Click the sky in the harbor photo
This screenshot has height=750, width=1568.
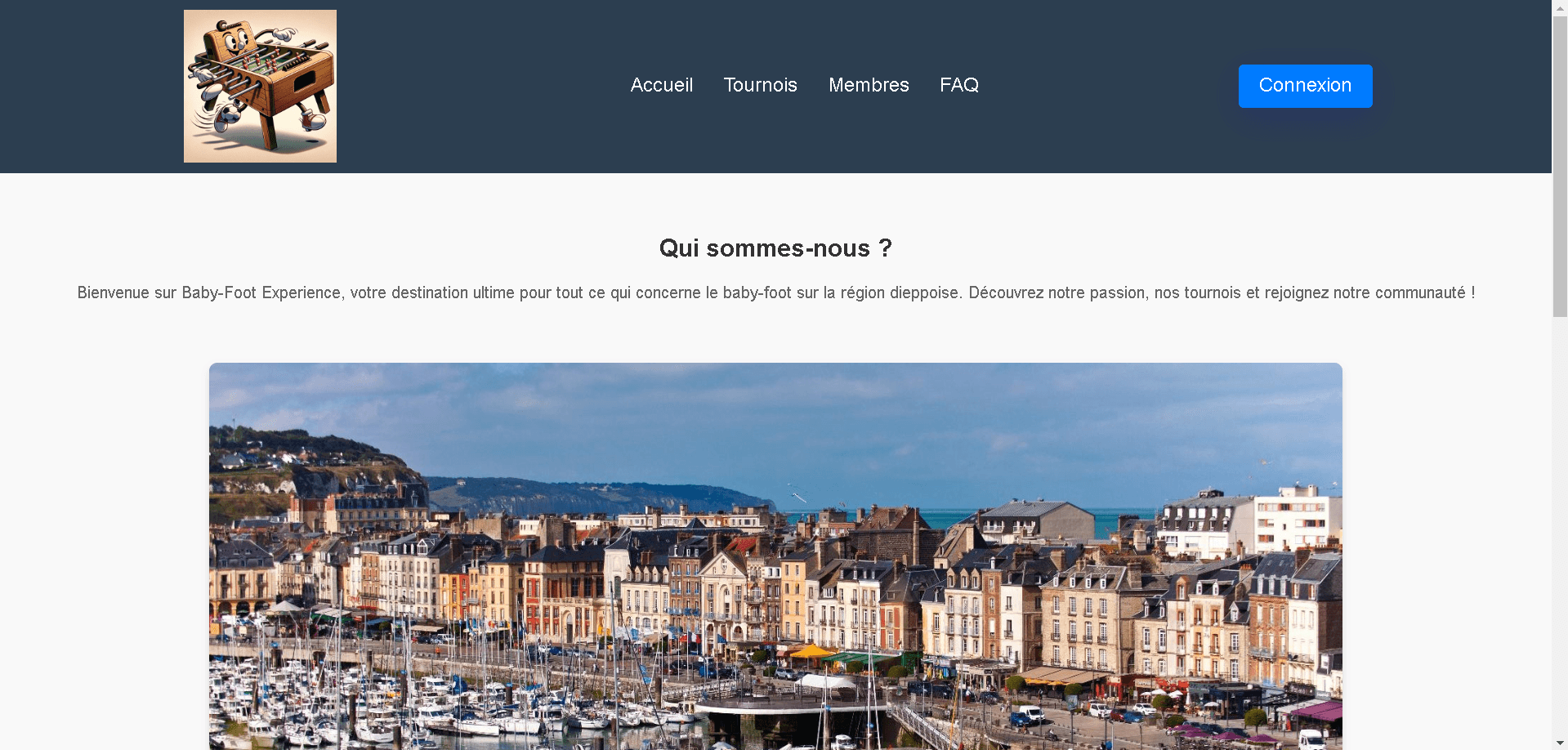point(776,417)
